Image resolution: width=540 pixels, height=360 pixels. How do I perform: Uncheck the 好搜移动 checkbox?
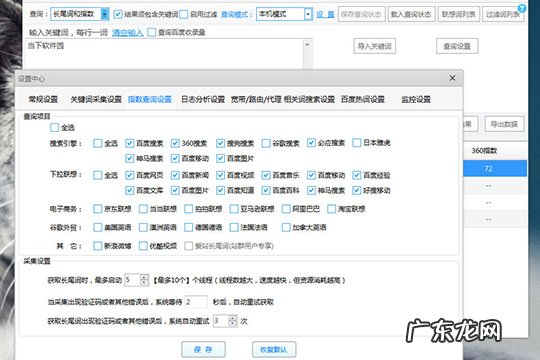pyautogui.click(x=357, y=190)
